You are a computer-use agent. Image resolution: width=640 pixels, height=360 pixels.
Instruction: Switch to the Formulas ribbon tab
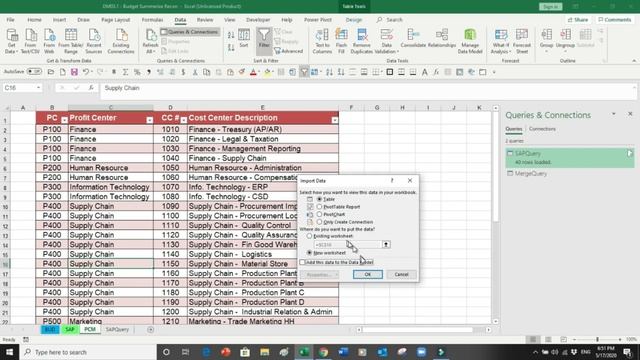pos(152,20)
